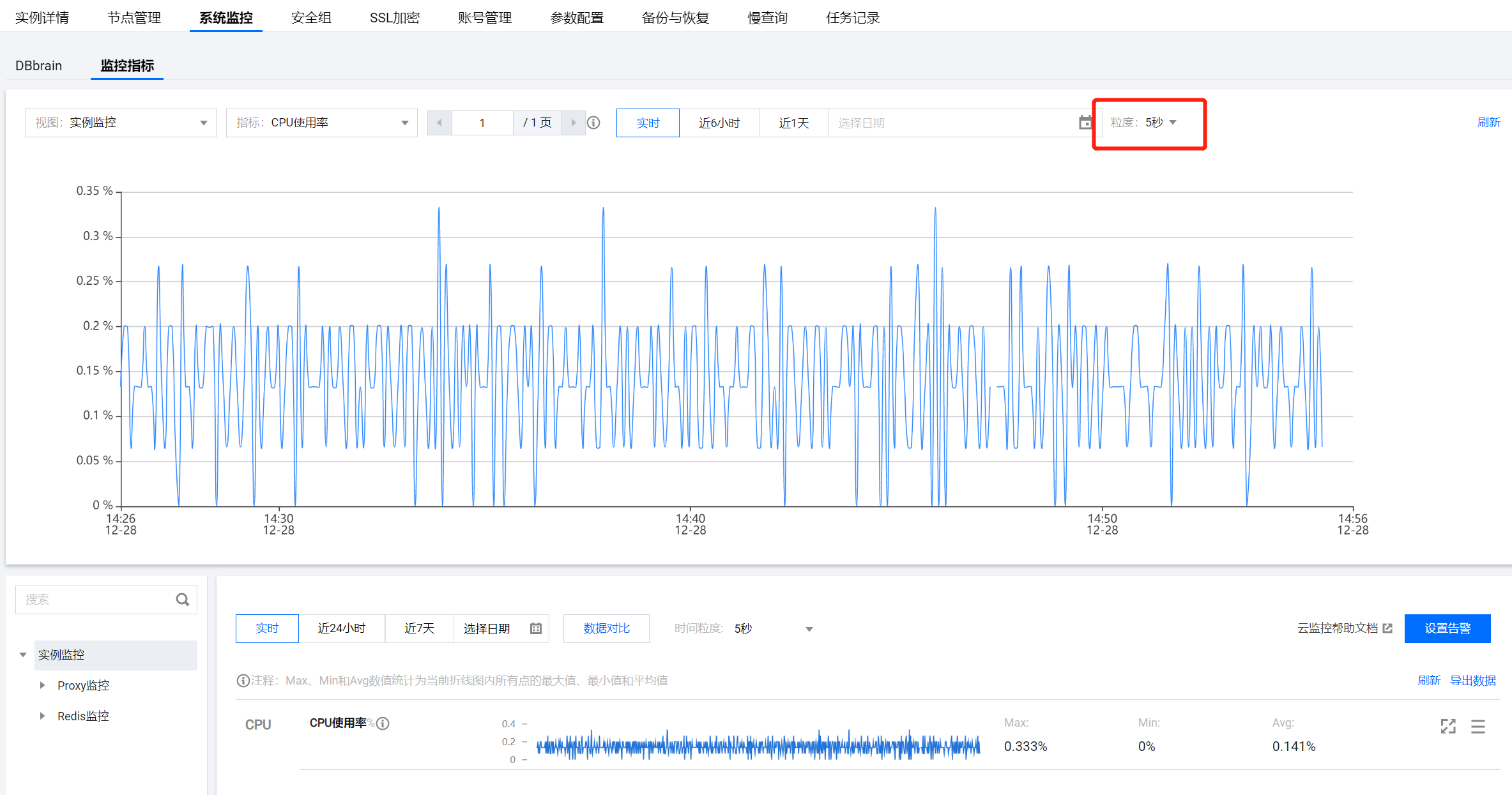Click the 设置告警 button
The width and height of the screenshot is (1512, 795).
tap(1447, 629)
